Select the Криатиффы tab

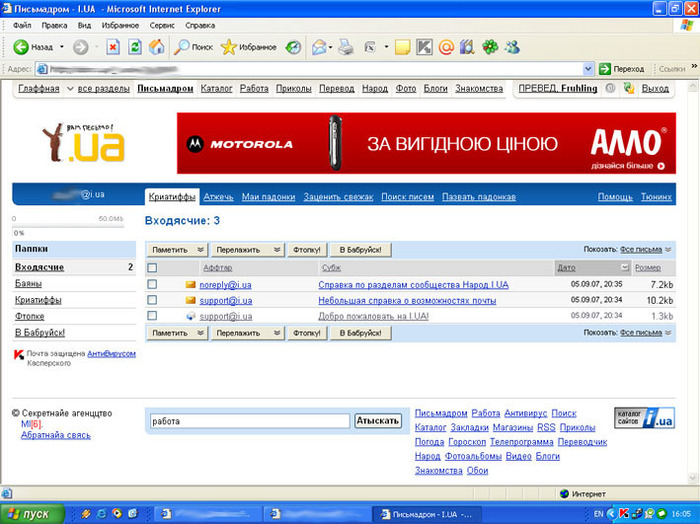pos(172,197)
